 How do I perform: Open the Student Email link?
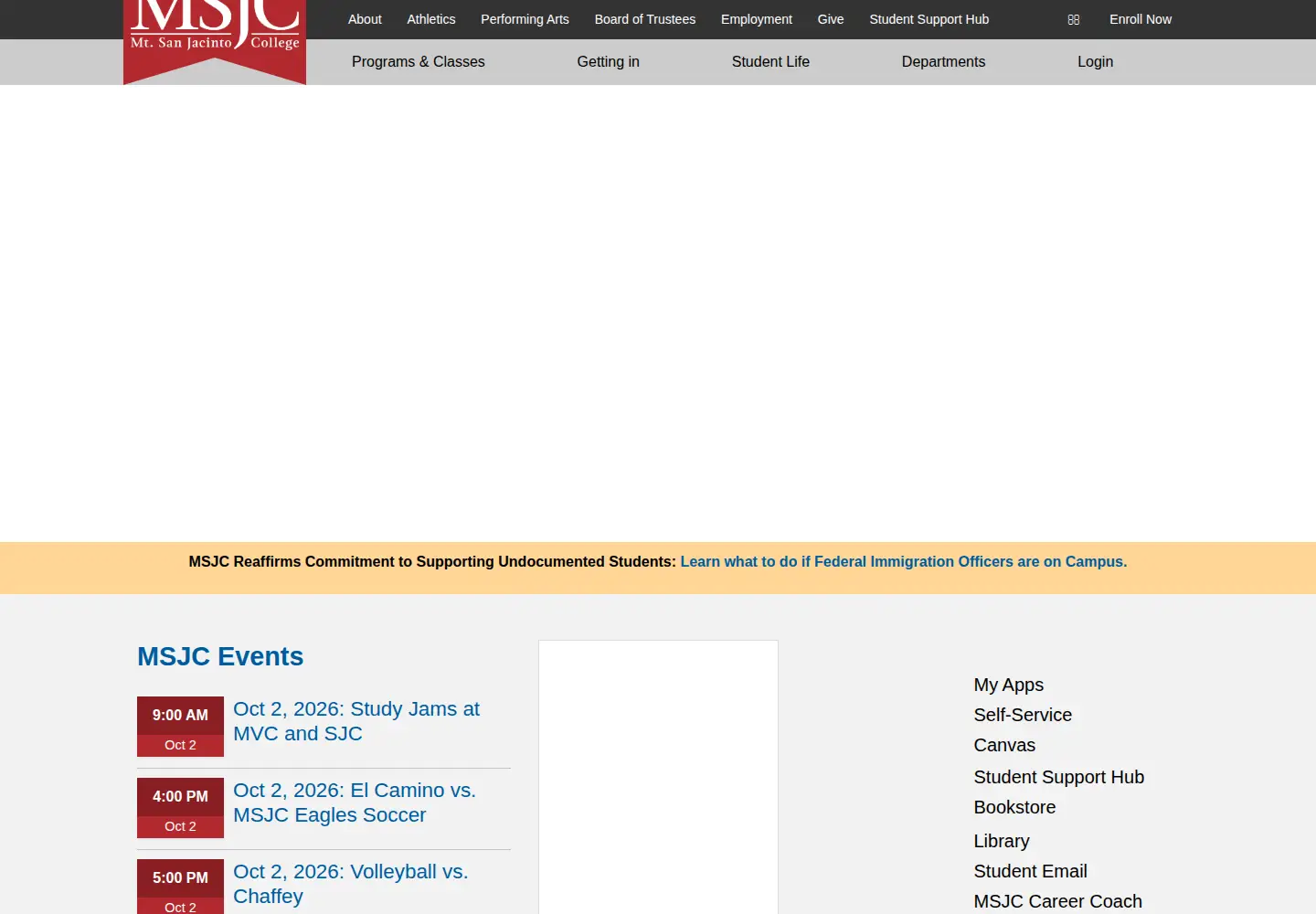click(x=1031, y=871)
